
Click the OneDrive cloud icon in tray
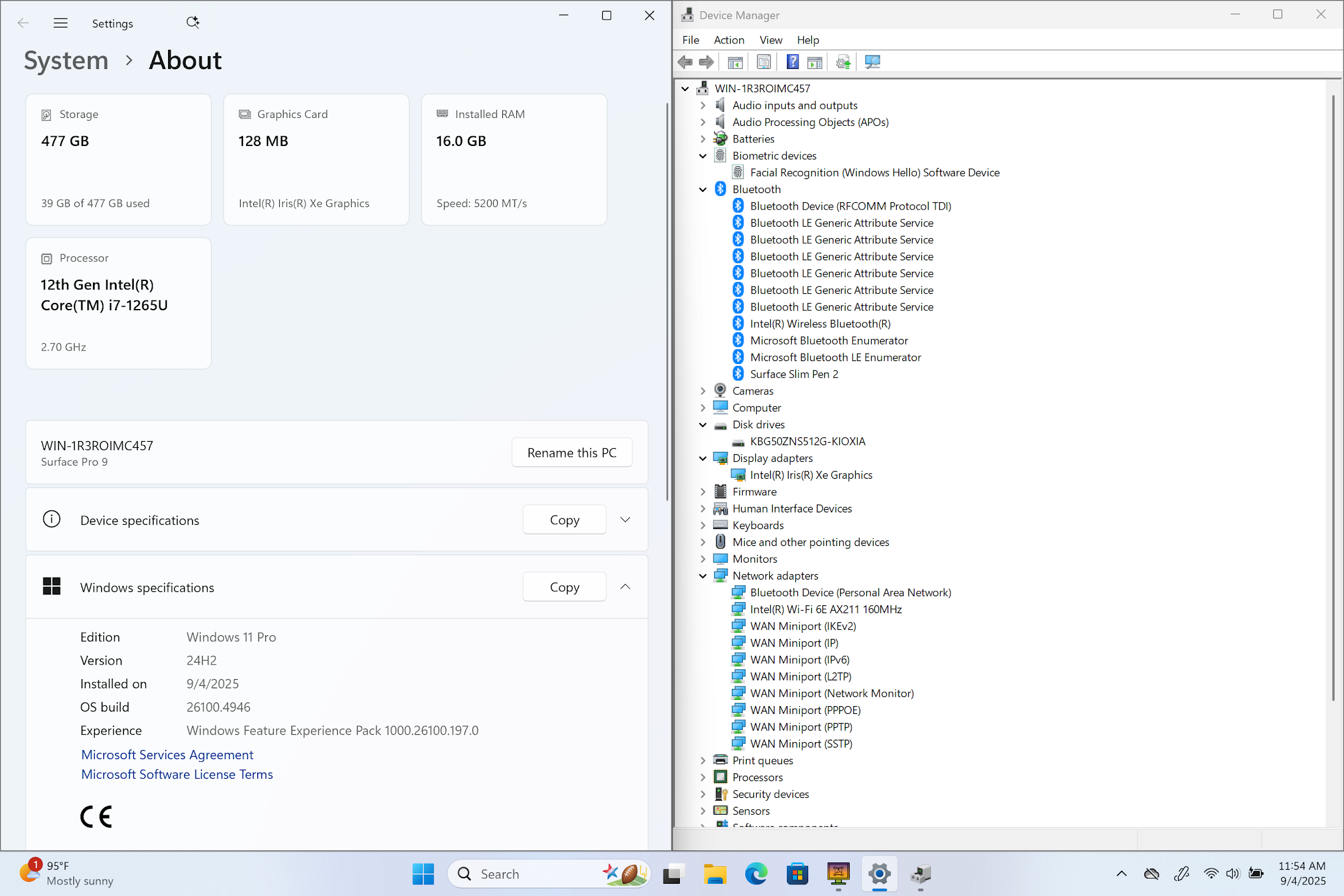[x=1152, y=874]
